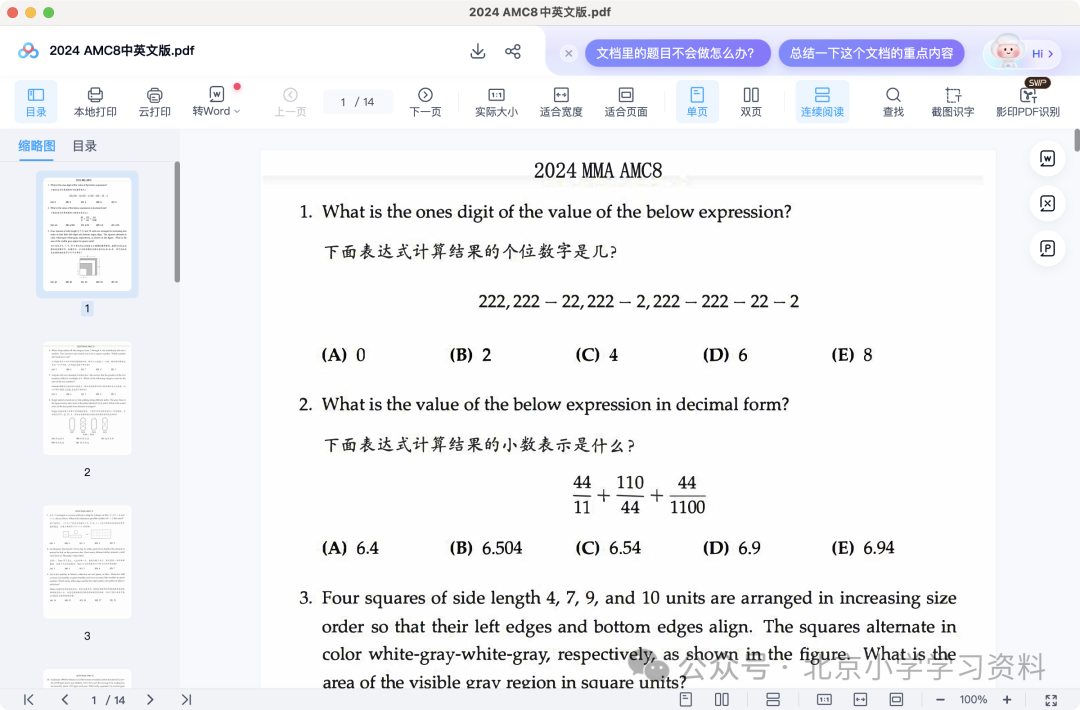This screenshot has height=710, width=1080.
Task: Dismiss the AI suggestion prompts
Action: point(568,53)
